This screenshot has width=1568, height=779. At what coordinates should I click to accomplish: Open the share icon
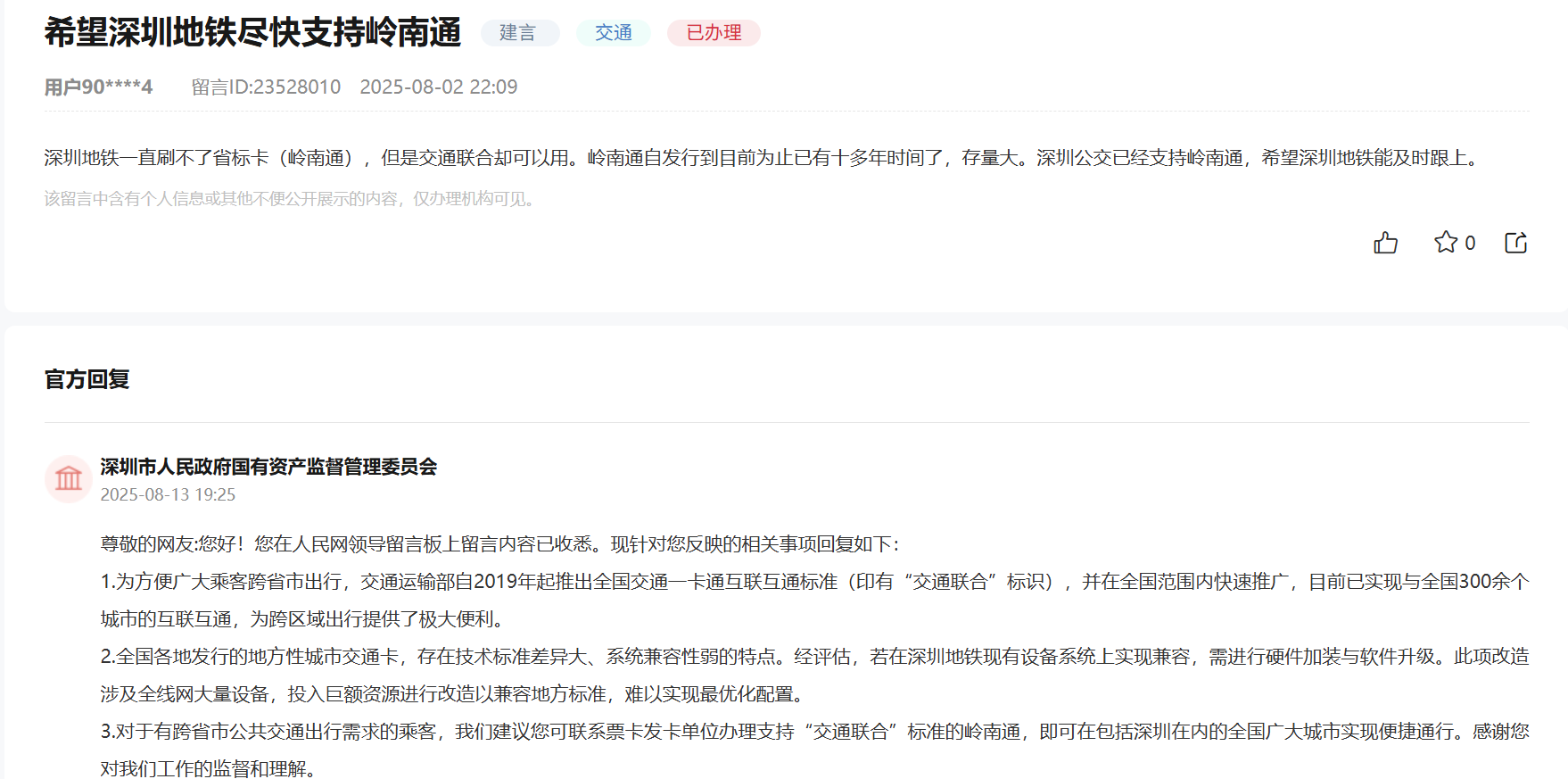coord(1516,243)
